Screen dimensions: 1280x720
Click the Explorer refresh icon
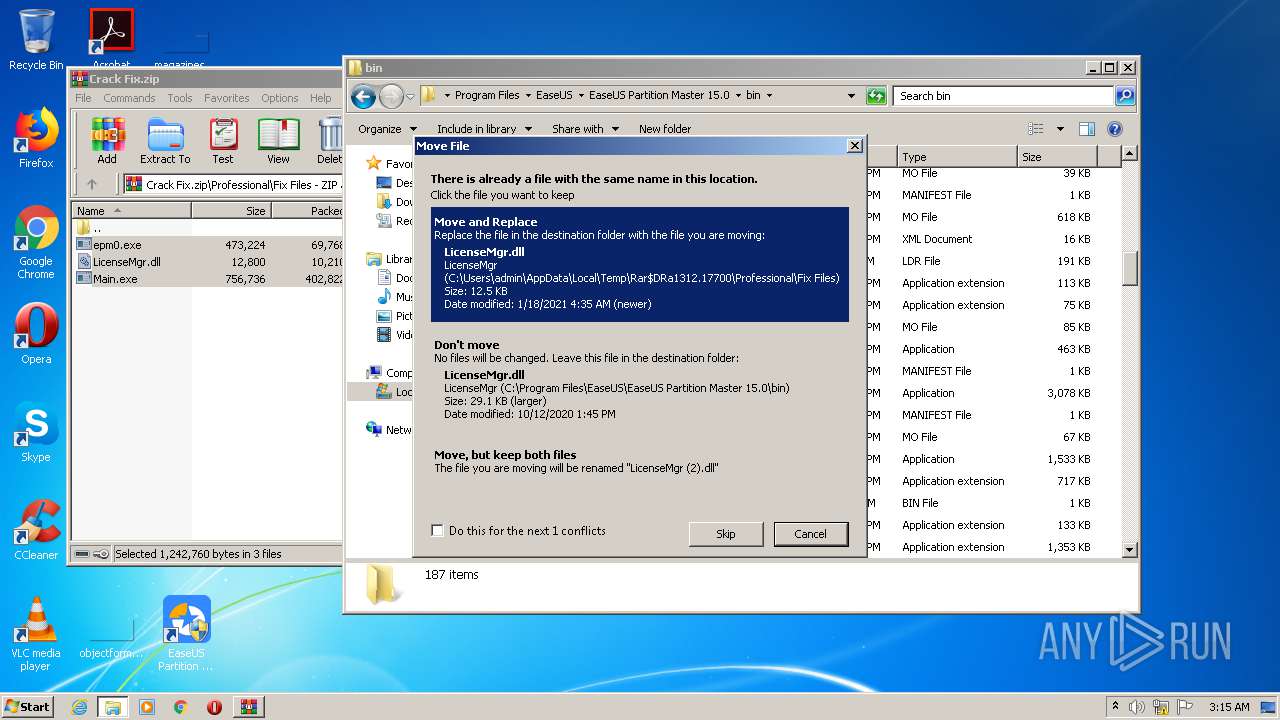876,96
